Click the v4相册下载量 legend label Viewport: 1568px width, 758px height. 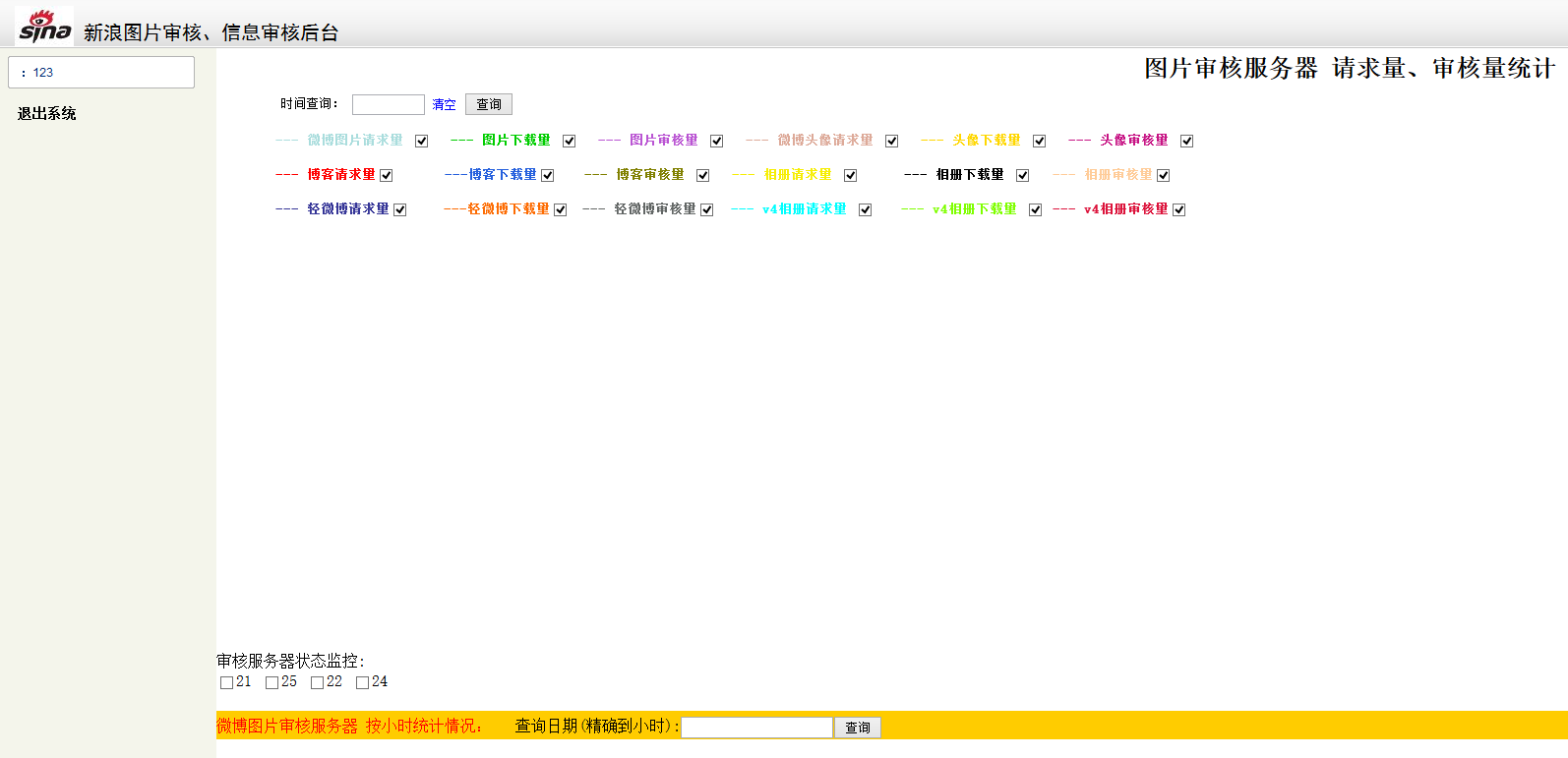click(975, 209)
